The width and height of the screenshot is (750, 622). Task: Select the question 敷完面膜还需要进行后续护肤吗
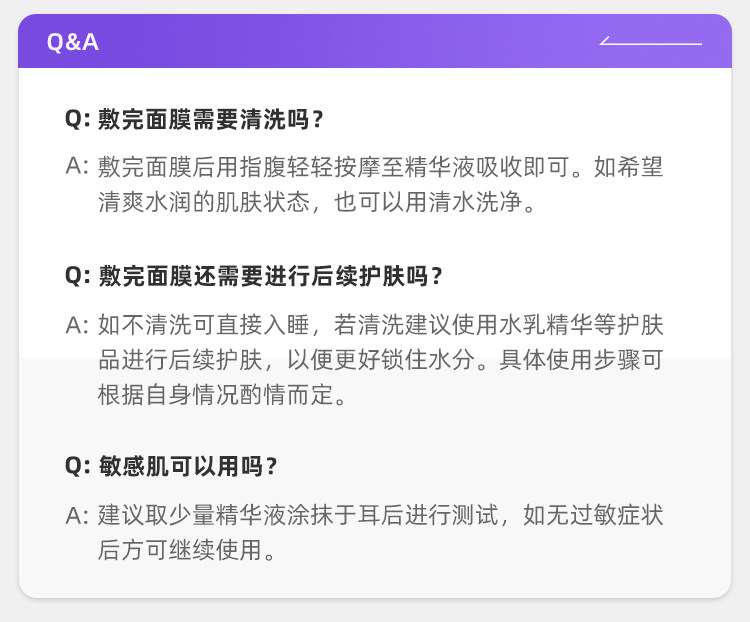[x=270, y=276]
